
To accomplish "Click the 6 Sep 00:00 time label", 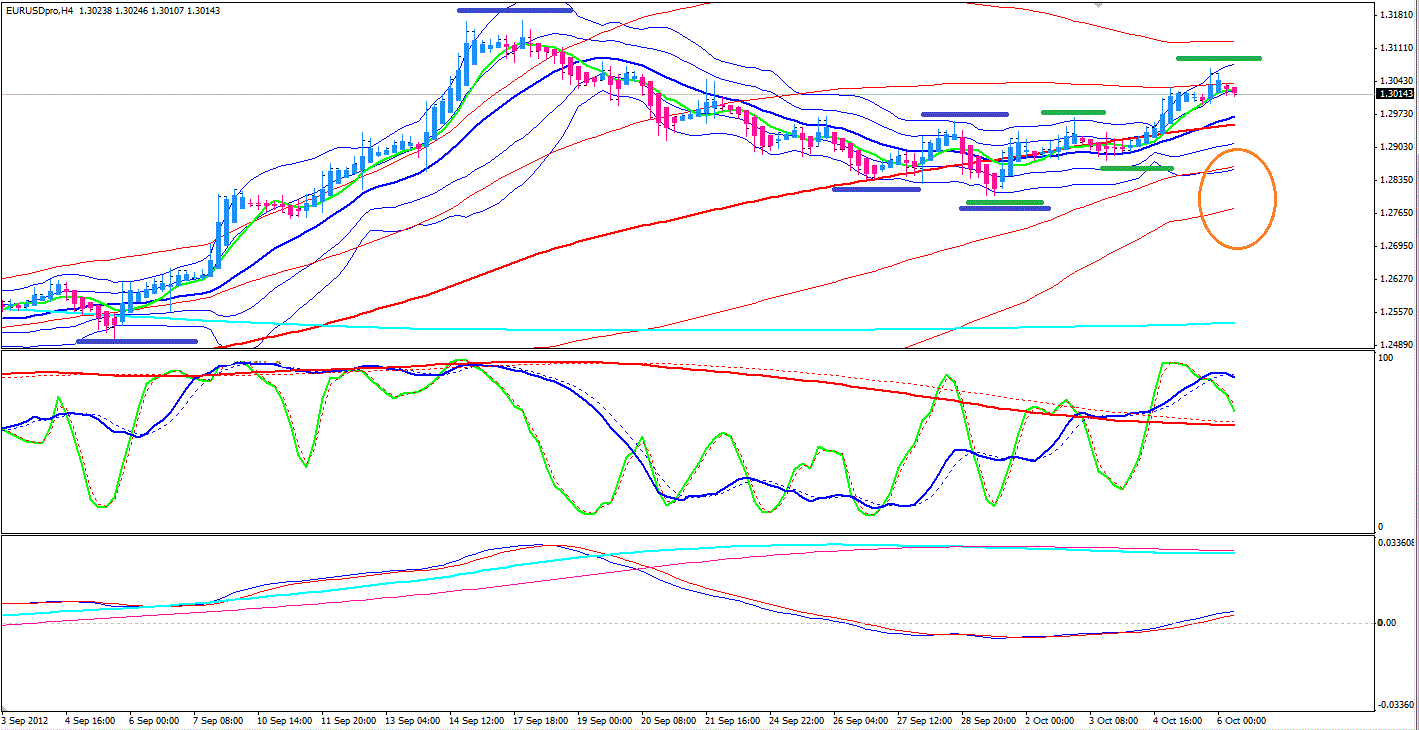I will [x=154, y=720].
